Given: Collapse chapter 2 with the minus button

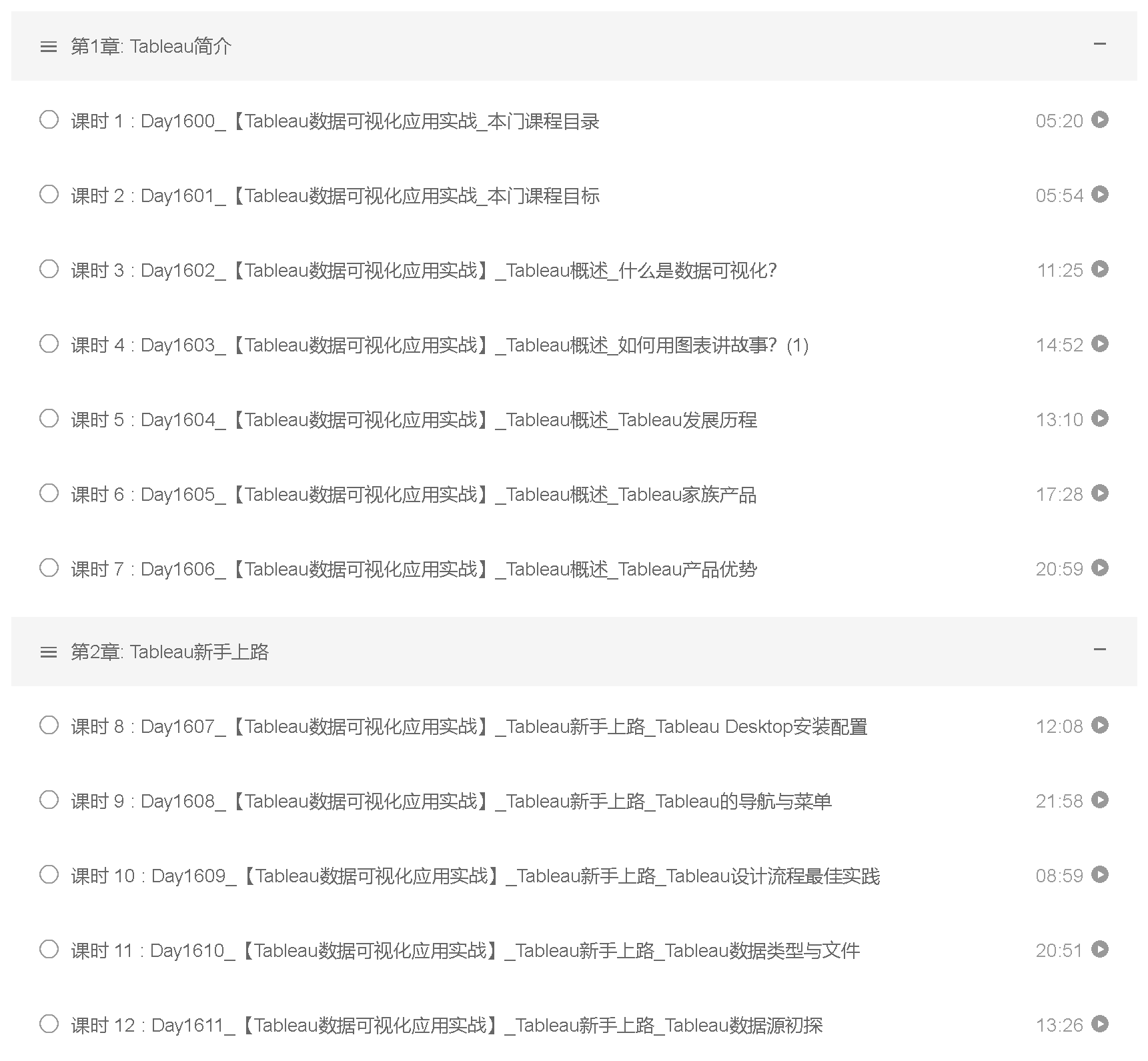Looking at the screenshot, I should [1100, 650].
